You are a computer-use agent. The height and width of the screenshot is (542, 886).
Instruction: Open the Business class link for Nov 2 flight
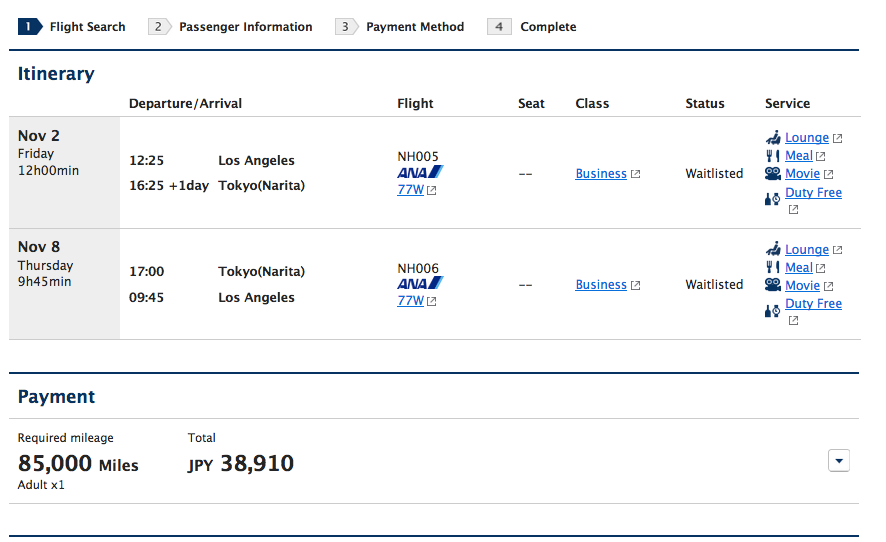pyautogui.click(x=601, y=174)
